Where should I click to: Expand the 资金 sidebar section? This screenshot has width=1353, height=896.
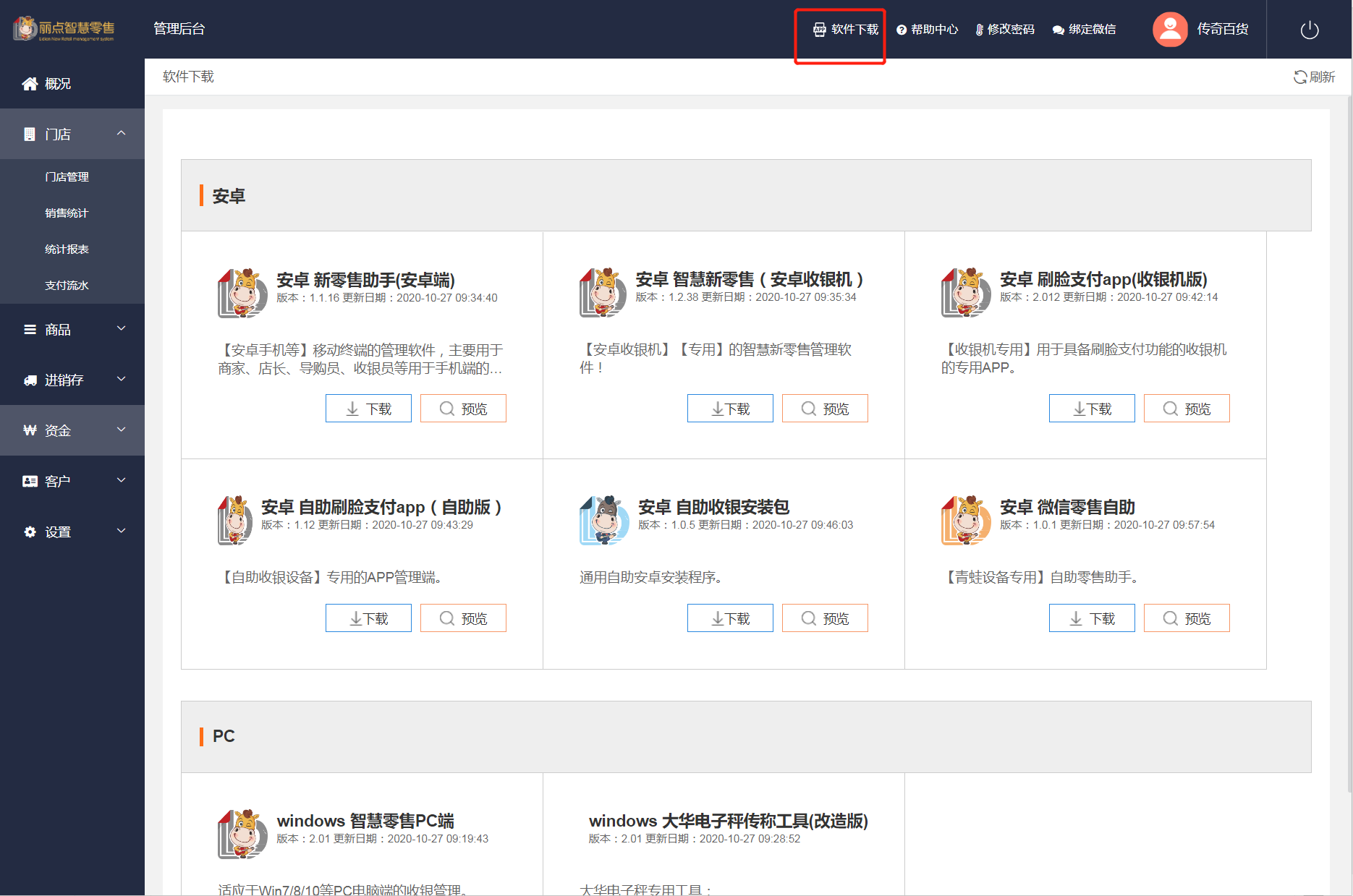(x=72, y=430)
